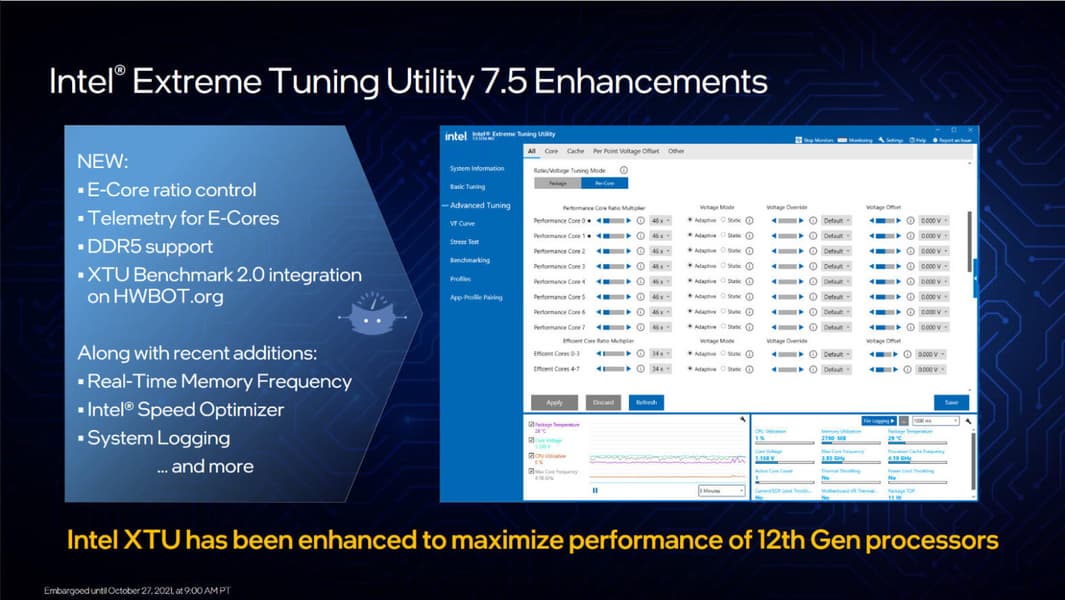The height and width of the screenshot is (600, 1065).
Task: Toggle Core Voltage graph checkbox
Action: coord(531,440)
